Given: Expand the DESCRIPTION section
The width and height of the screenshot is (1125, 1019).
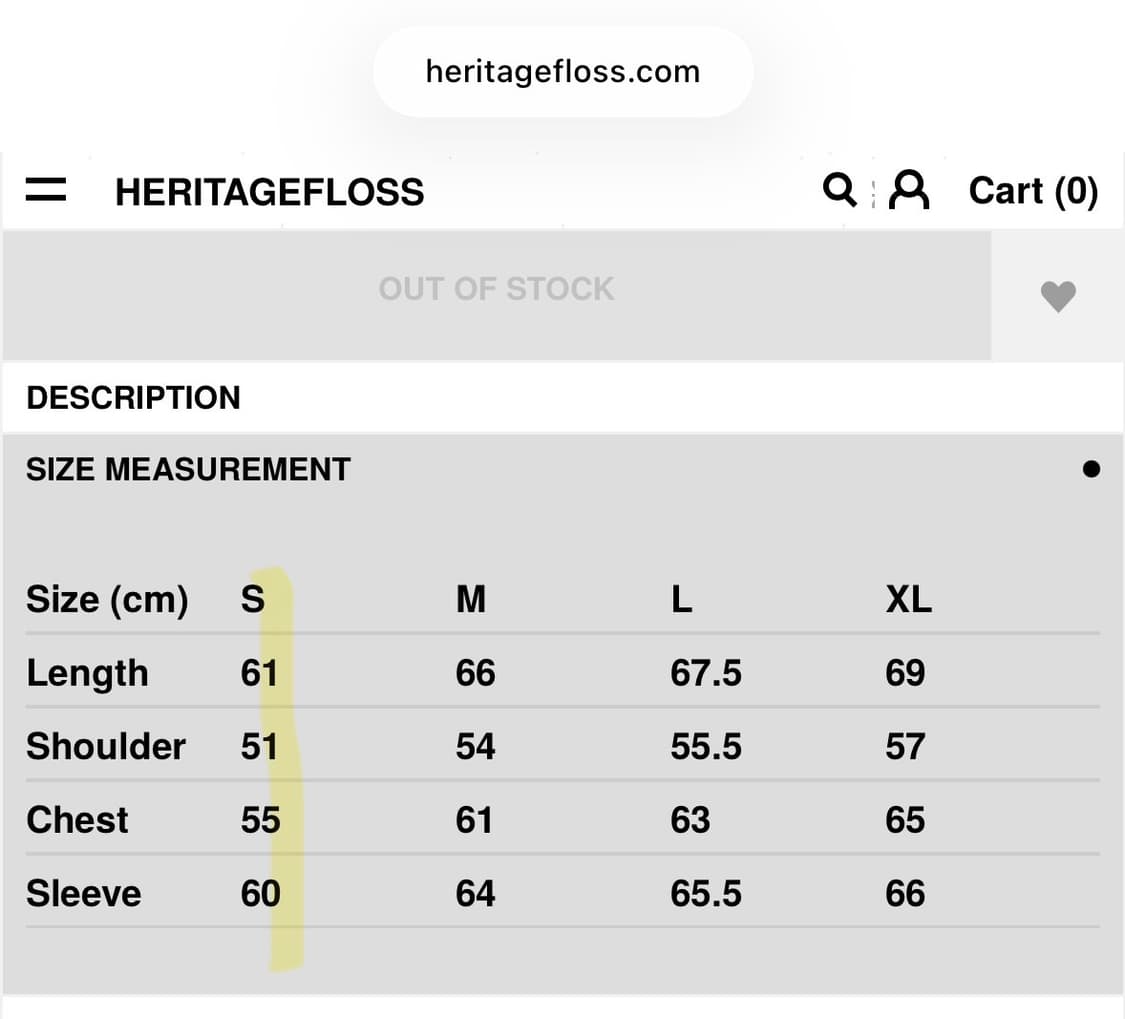Looking at the screenshot, I should 134,398.
